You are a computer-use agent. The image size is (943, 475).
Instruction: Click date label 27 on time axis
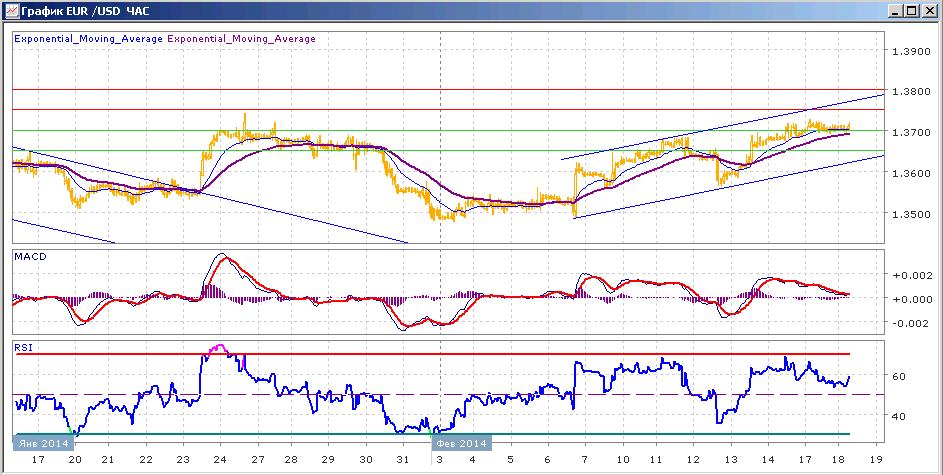click(257, 460)
